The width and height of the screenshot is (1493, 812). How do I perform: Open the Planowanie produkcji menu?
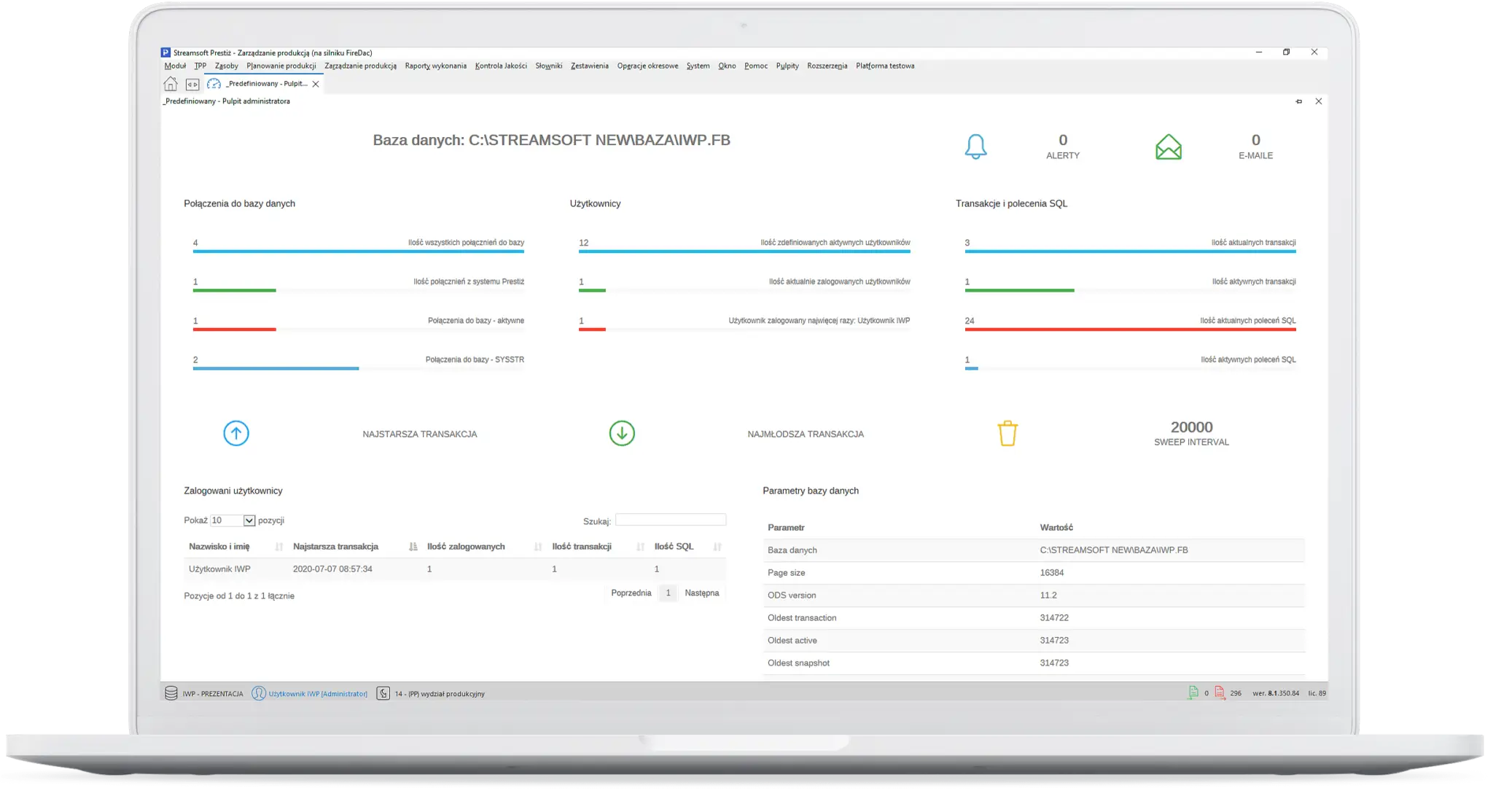click(x=281, y=66)
